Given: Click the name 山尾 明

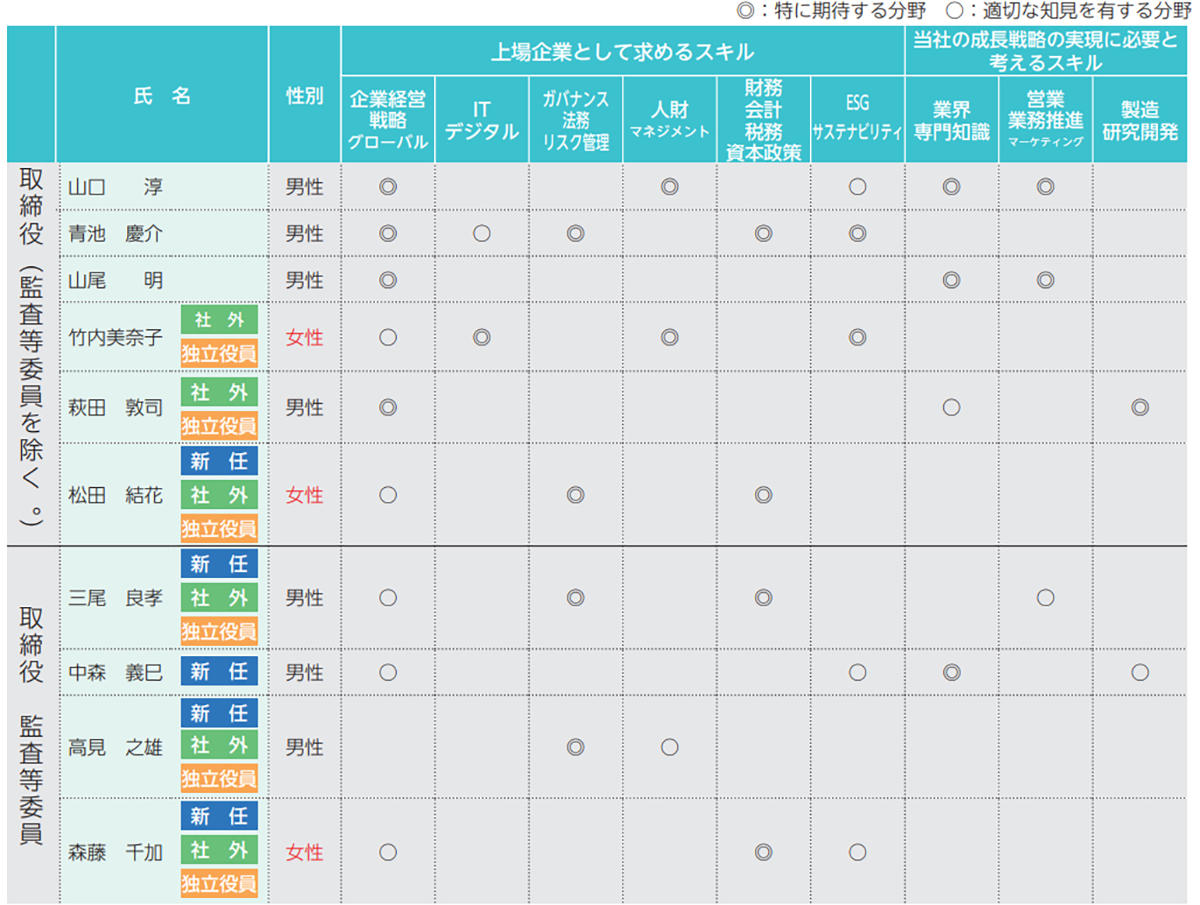Looking at the screenshot, I should click(x=116, y=280).
